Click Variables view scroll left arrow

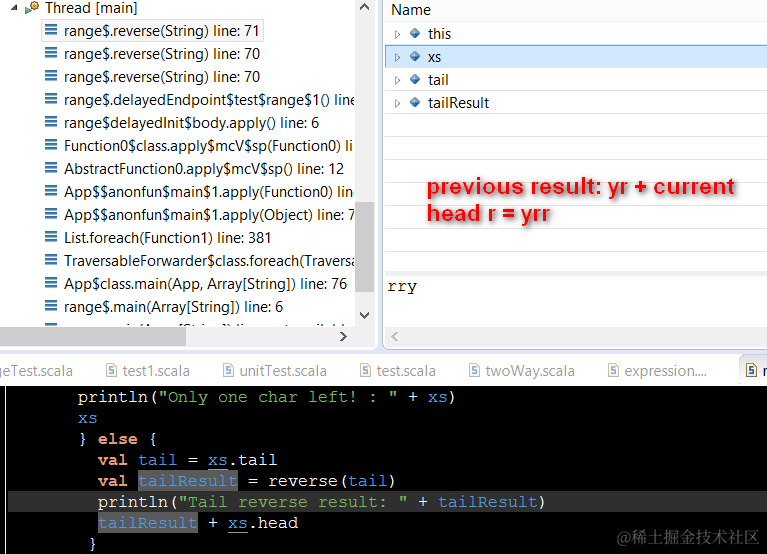click(x=395, y=336)
